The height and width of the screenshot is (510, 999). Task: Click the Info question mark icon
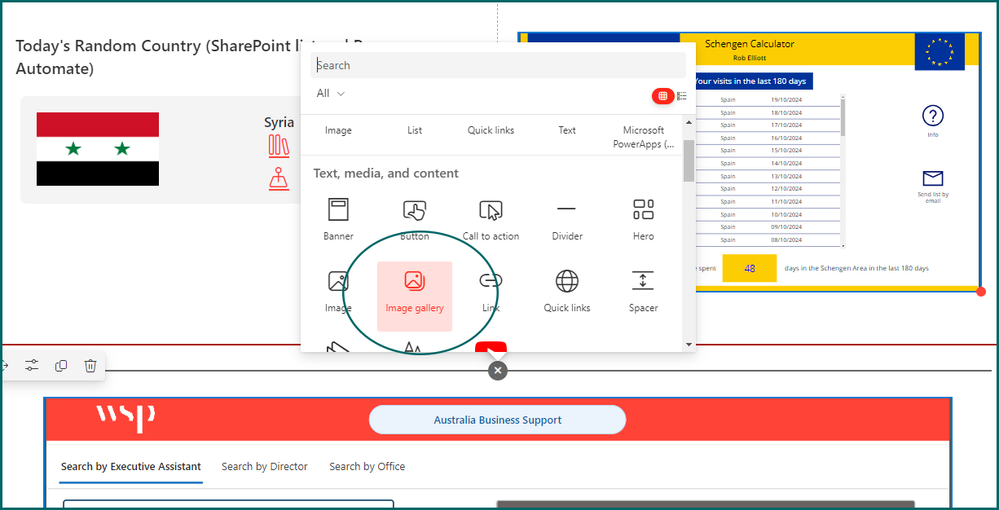tap(933, 116)
